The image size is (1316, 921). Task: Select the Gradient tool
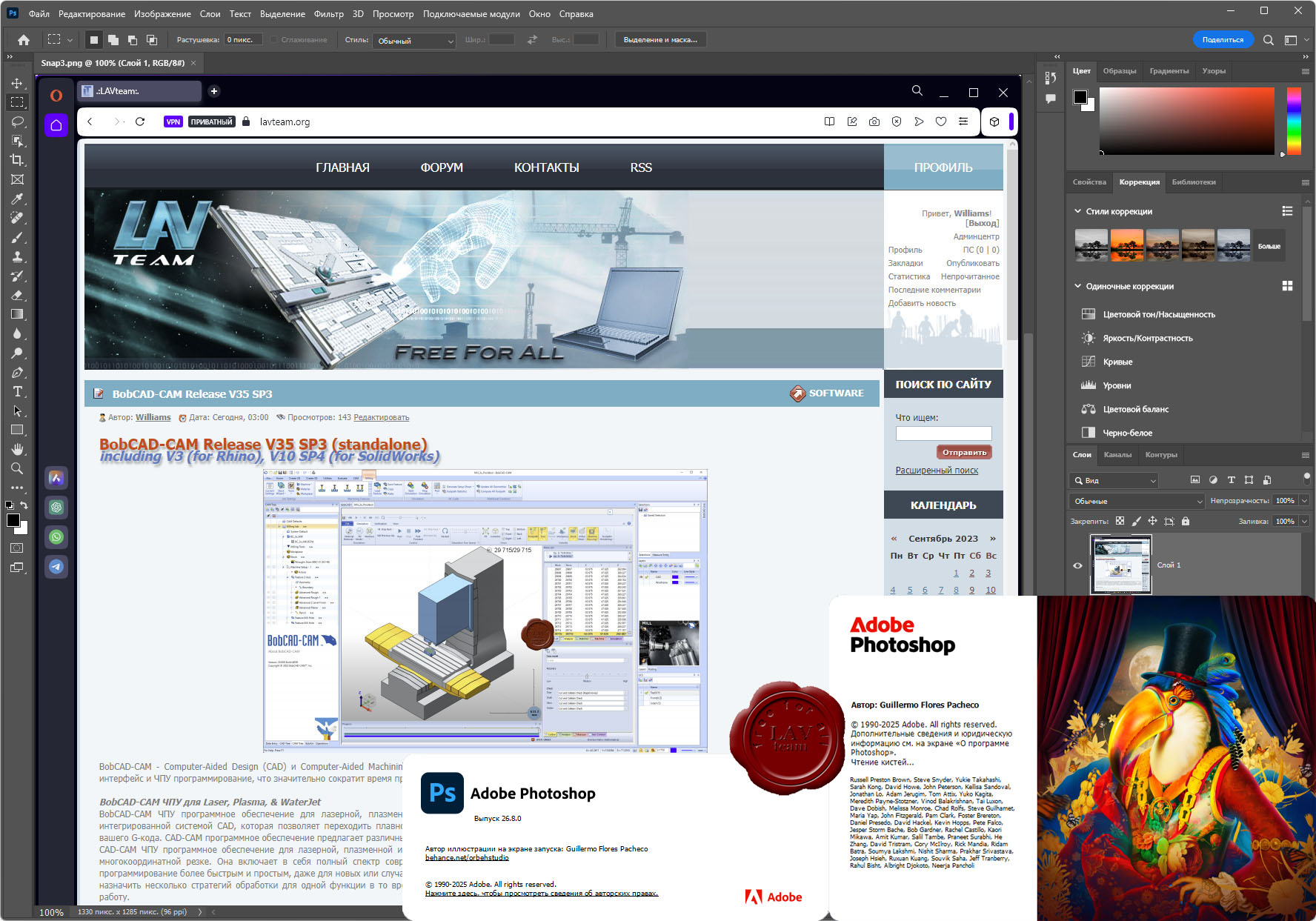point(17,314)
